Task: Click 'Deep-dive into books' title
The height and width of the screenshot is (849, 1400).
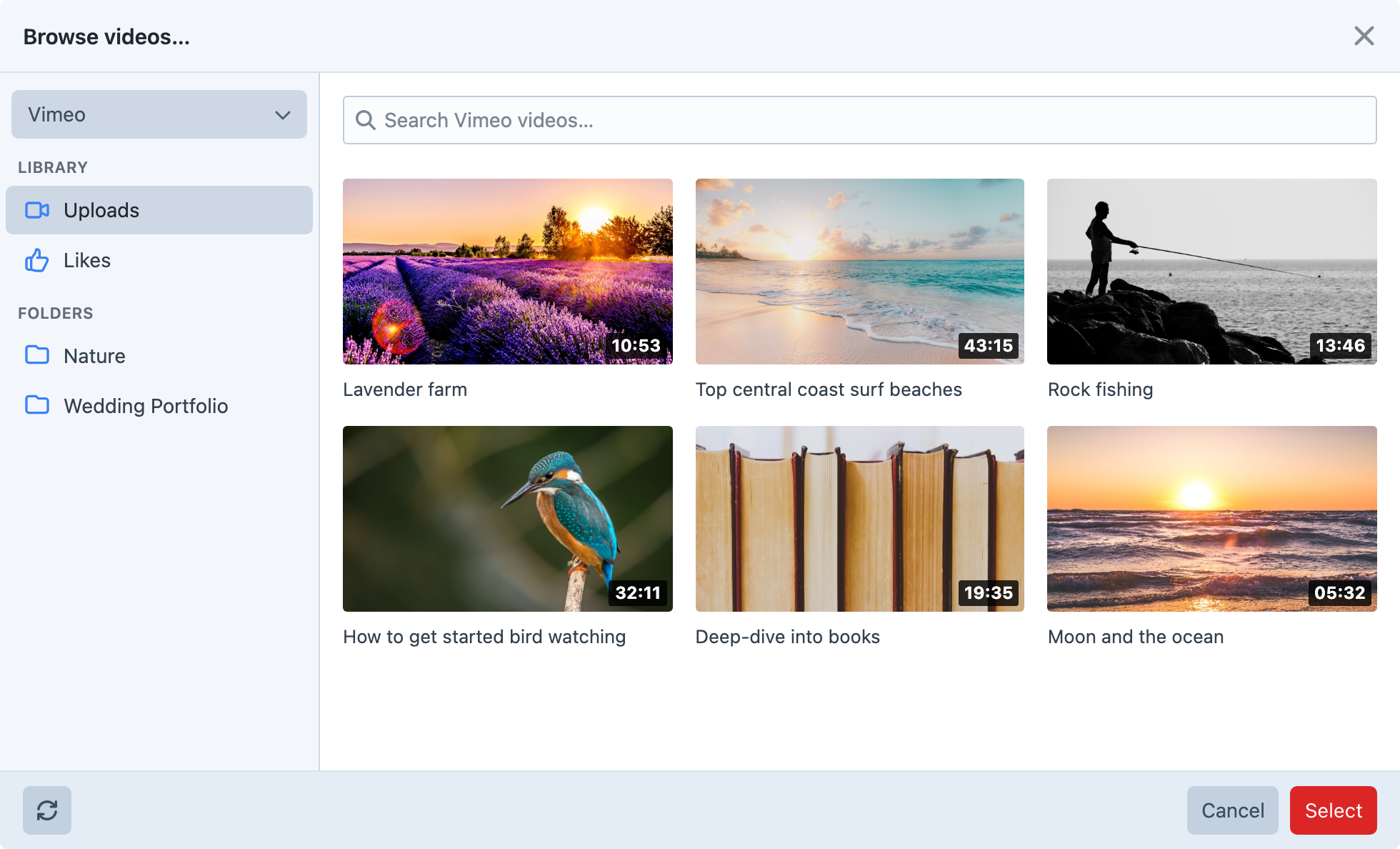Action: pyautogui.click(x=788, y=637)
